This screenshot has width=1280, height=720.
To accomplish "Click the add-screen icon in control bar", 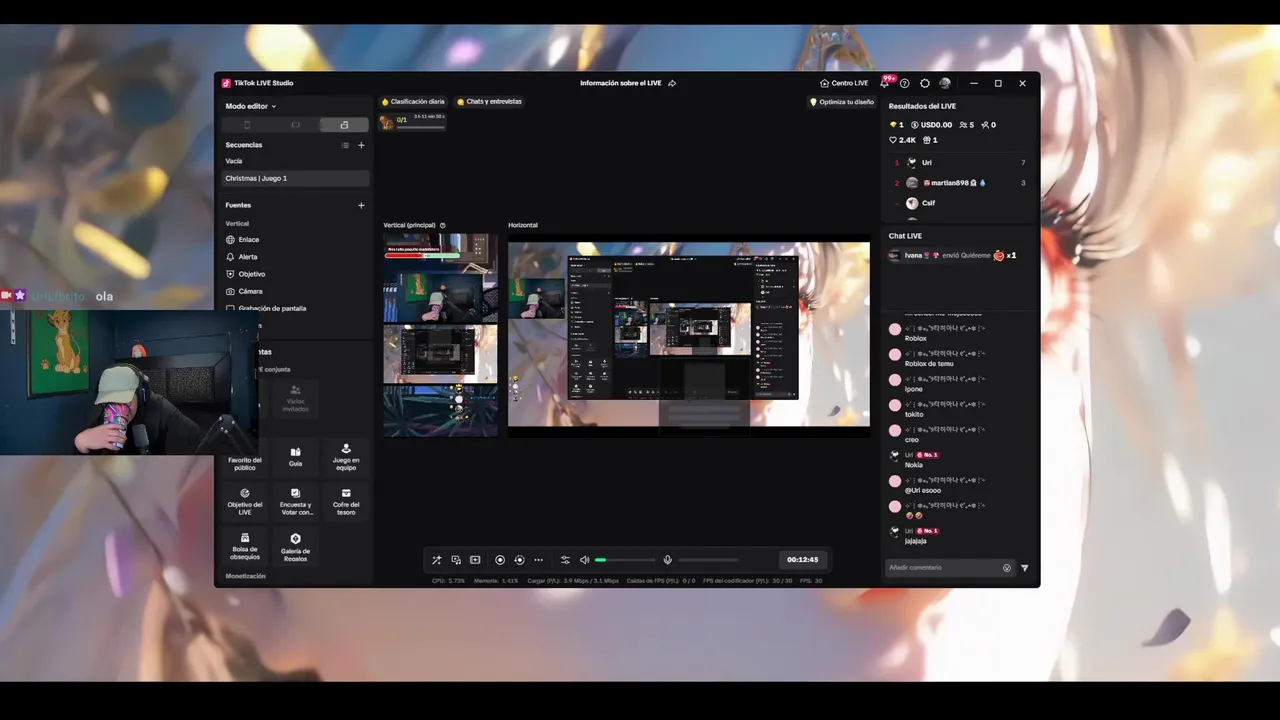I will pos(475,560).
